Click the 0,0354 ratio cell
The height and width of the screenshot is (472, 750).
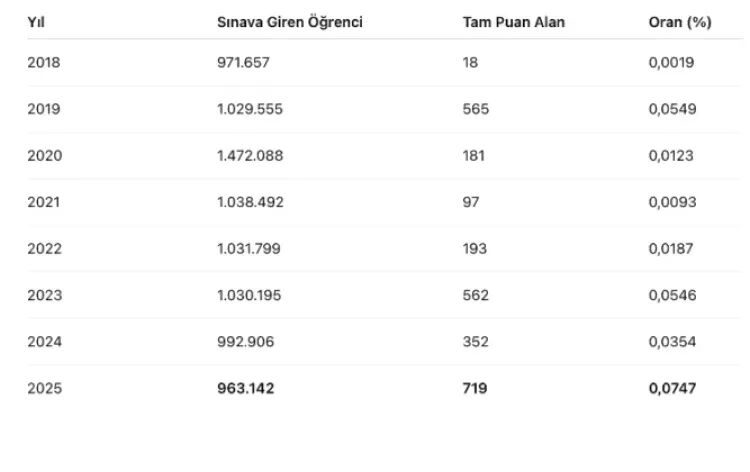[x=671, y=342]
